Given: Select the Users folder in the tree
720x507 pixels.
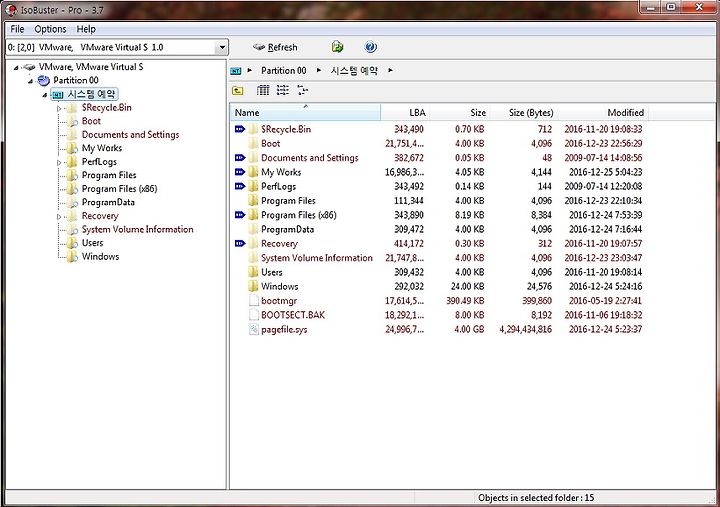Looking at the screenshot, I should point(92,243).
